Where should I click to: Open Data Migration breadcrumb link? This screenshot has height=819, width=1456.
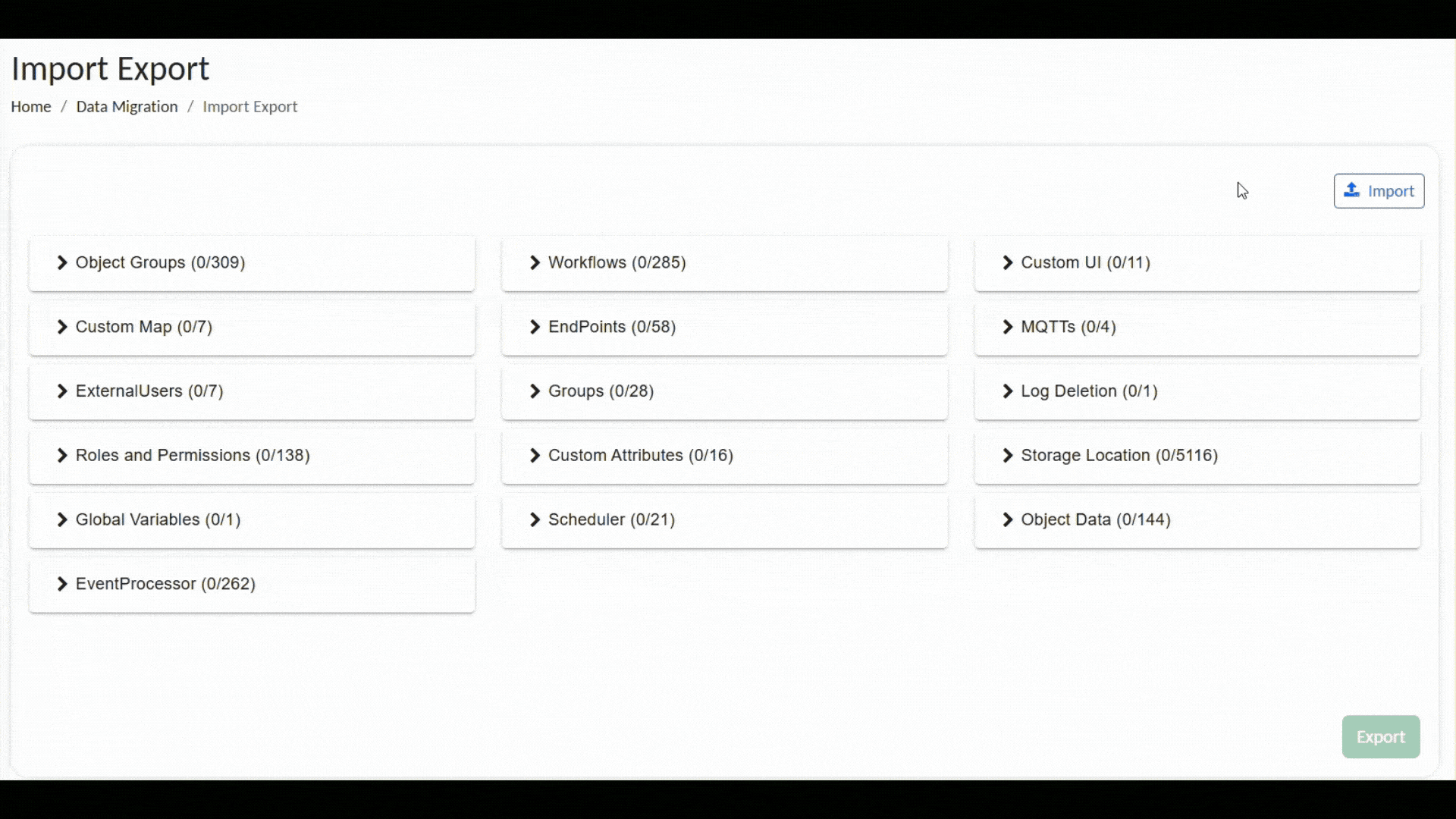[x=127, y=107]
